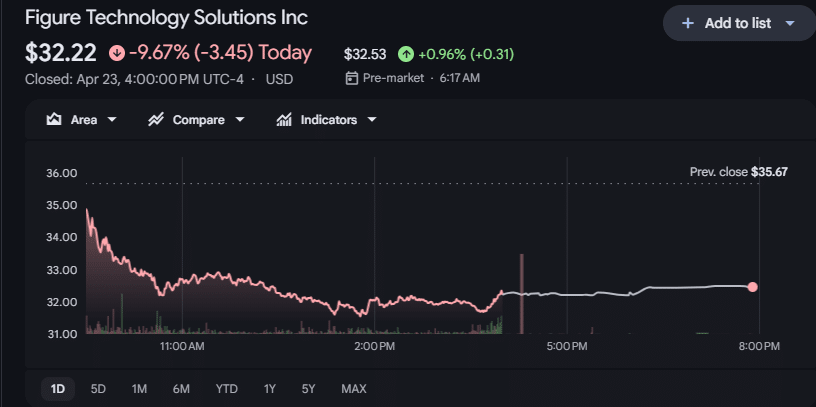Click the green up-arrow pre-market icon
The height and width of the screenshot is (407, 816).
point(405,54)
